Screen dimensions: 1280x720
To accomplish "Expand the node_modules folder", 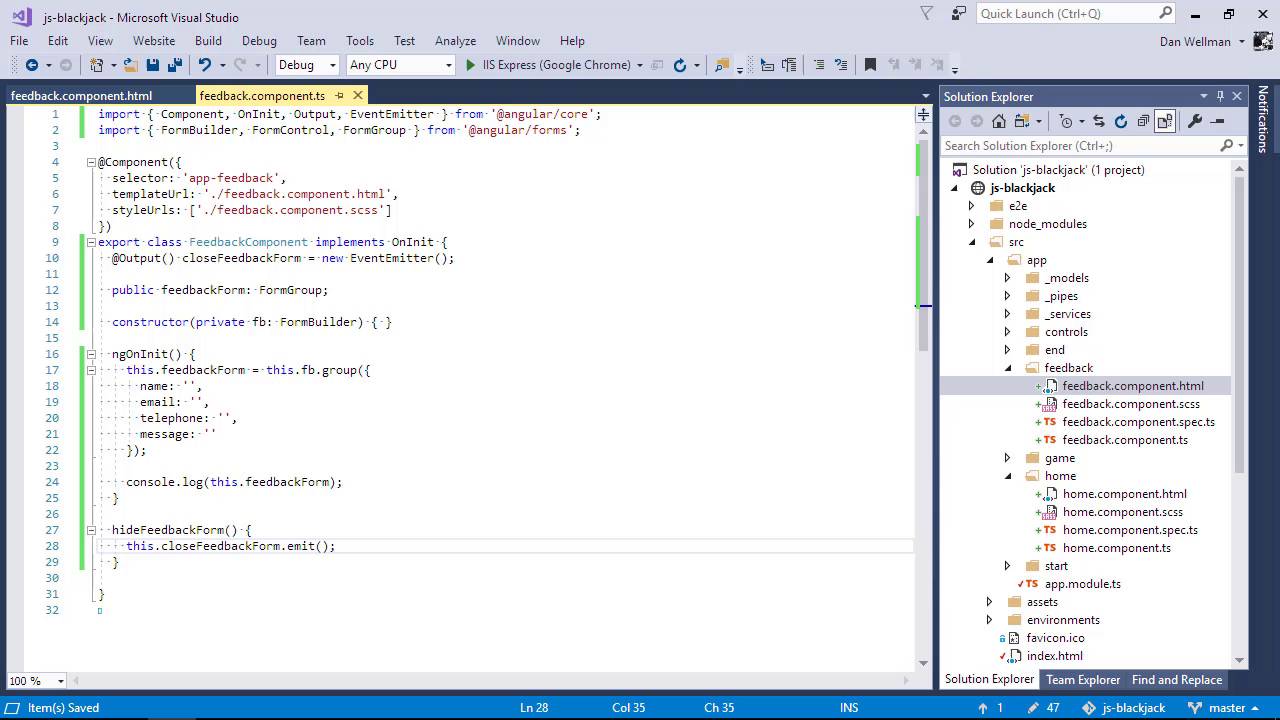I will point(971,224).
